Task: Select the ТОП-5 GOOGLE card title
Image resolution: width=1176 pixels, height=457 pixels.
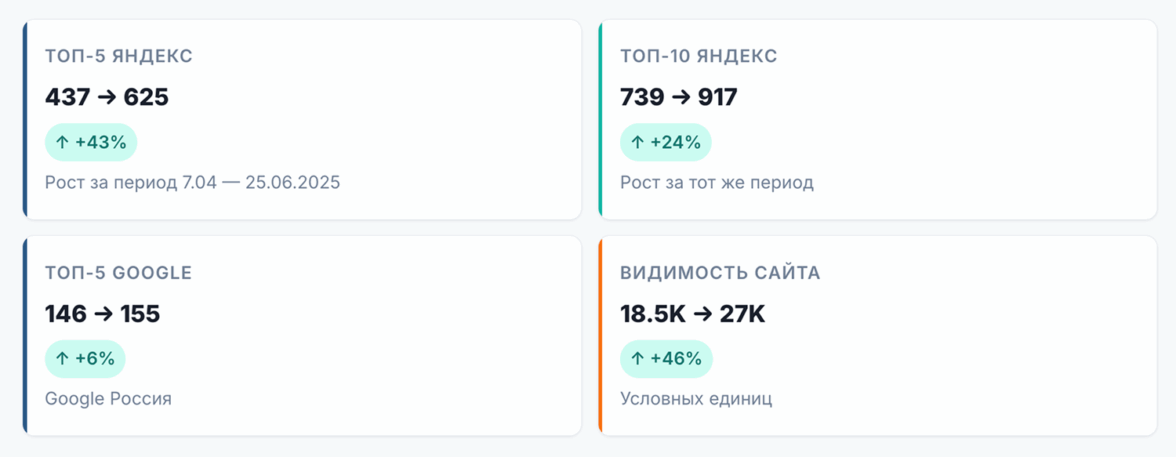Action: tap(118, 273)
